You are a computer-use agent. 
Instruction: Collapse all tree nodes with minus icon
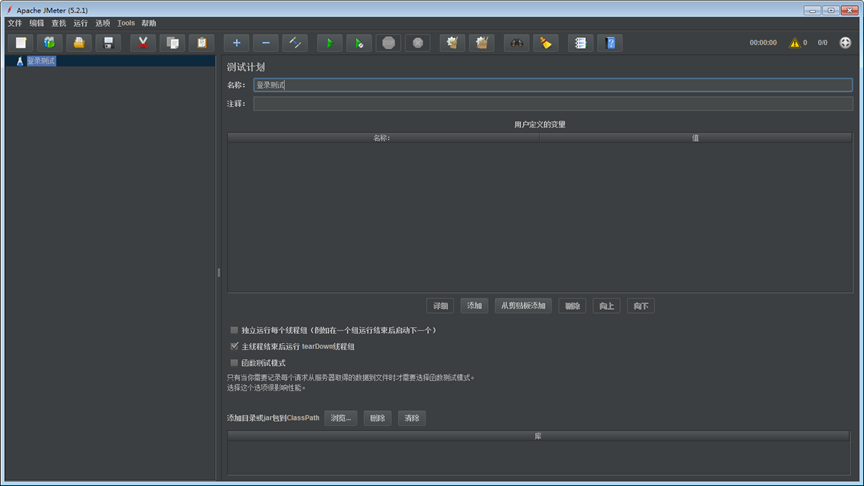(x=266, y=43)
